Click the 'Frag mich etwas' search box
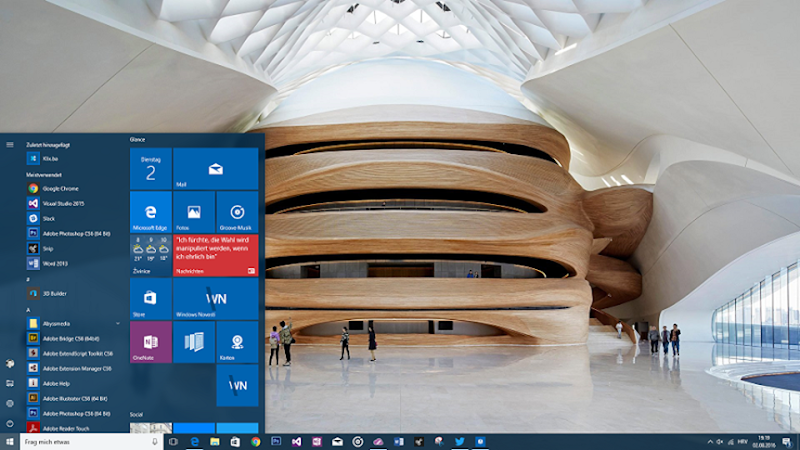 tap(85, 442)
